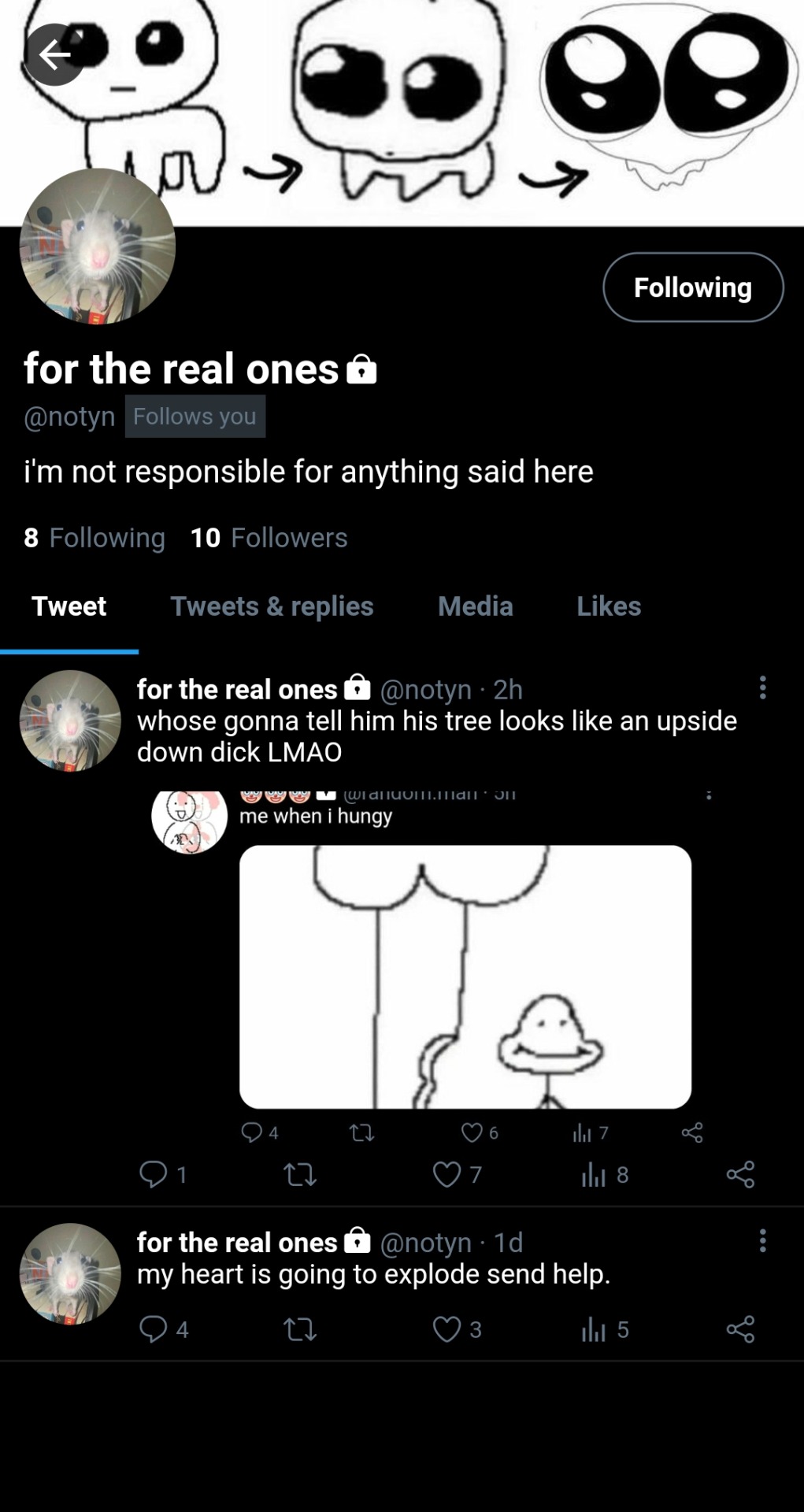Screen dimensions: 804x1512
Task: Switch to Tweets & replies tab
Action: pos(272,606)
